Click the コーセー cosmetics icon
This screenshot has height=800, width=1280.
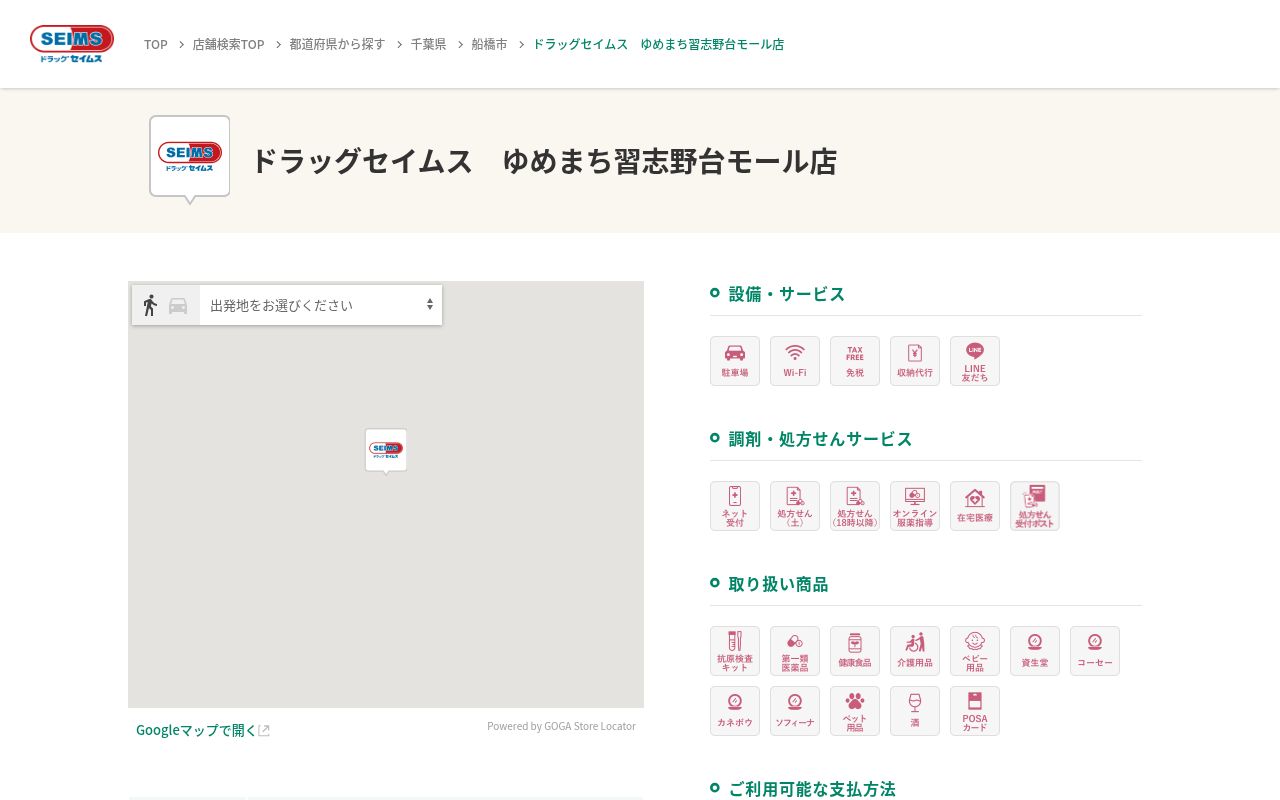pos(1095,651)
